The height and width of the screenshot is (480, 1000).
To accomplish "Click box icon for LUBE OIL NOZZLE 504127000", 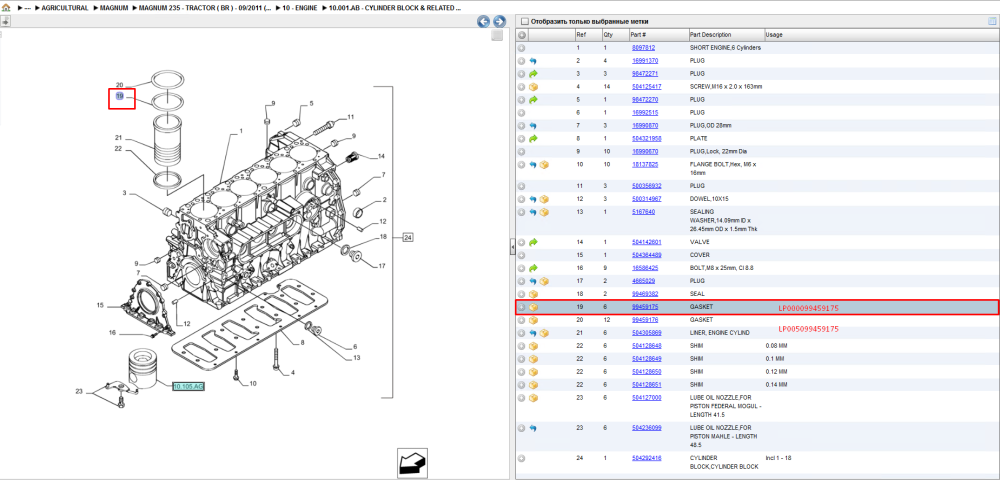I will pyautogui.click(x=533, y=398).
